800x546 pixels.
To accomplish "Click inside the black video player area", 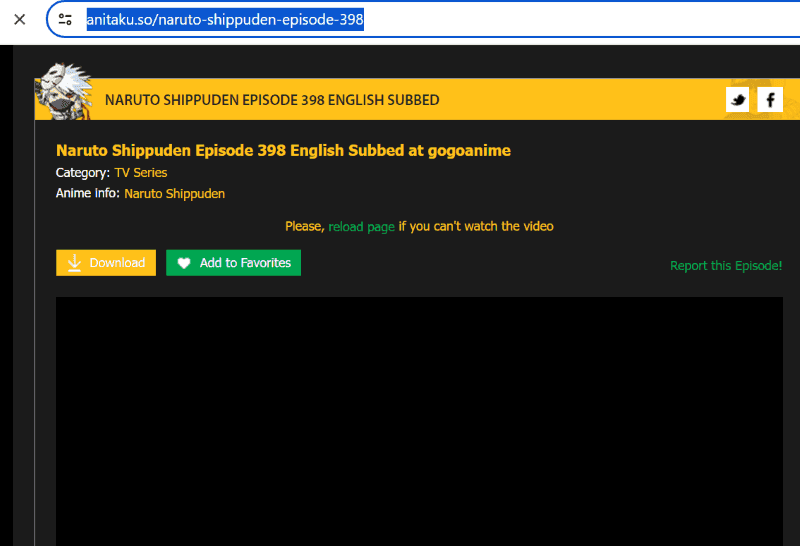I will pos(419,420).
